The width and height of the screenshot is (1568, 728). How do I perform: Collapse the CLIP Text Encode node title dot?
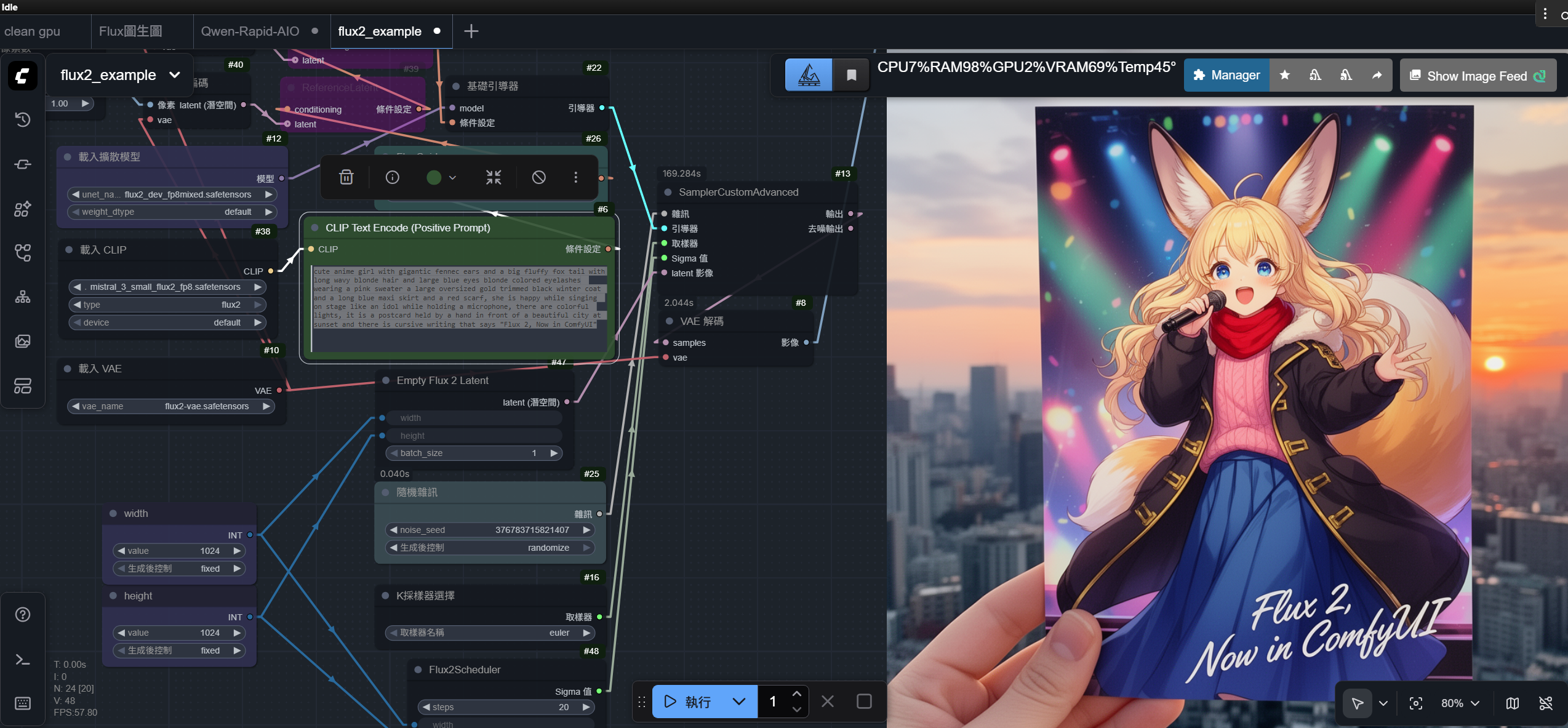pyautogui.click(x=315, y=228)
